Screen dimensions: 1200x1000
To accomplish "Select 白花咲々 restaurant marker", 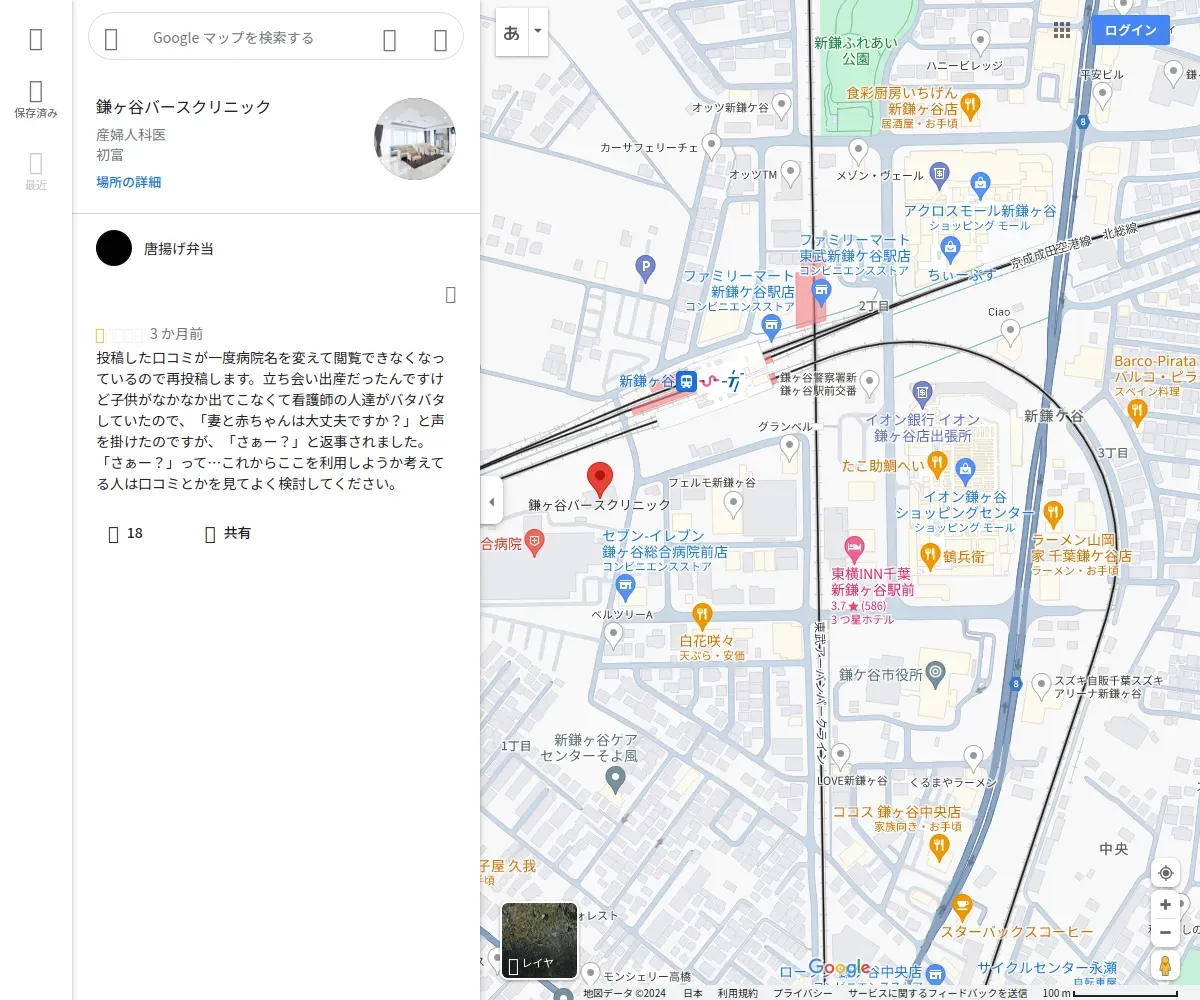I will pos(702,614).
